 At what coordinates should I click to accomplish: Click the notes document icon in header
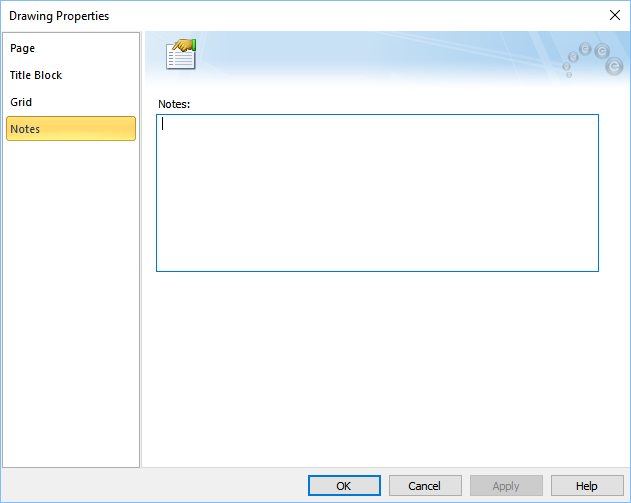pos(181,54)
